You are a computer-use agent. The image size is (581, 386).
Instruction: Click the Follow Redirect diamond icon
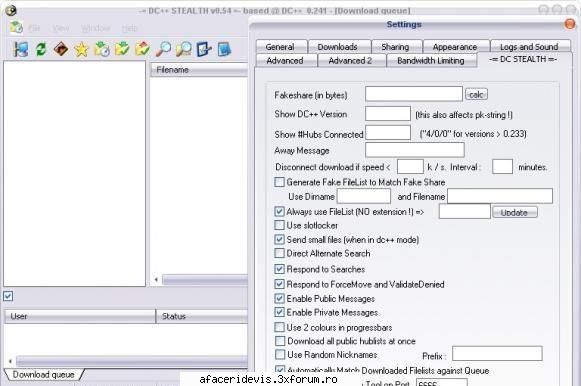pyautogui.click(x=61, y=49)
